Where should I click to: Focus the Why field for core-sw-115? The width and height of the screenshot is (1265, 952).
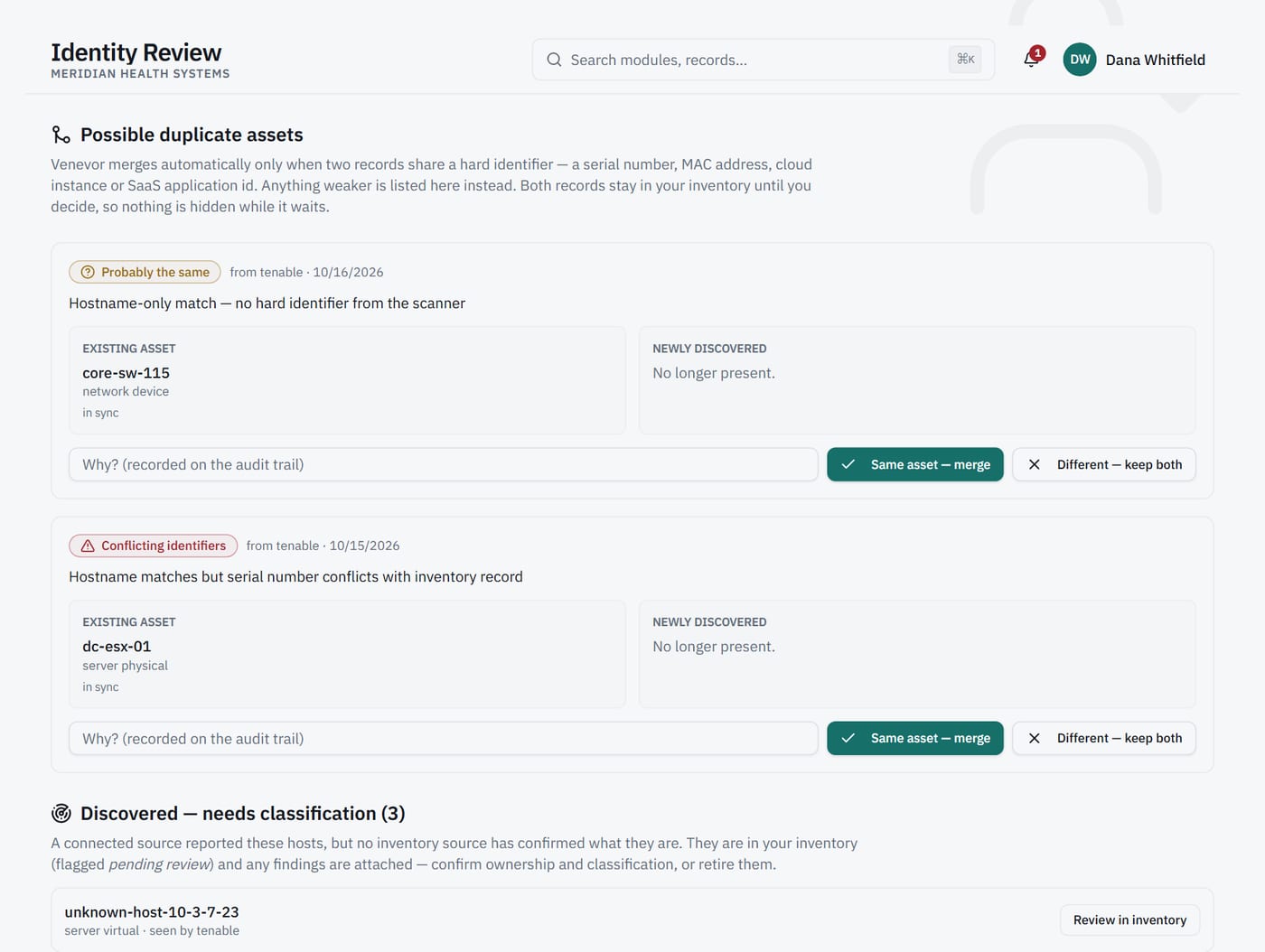click(444, 464)
